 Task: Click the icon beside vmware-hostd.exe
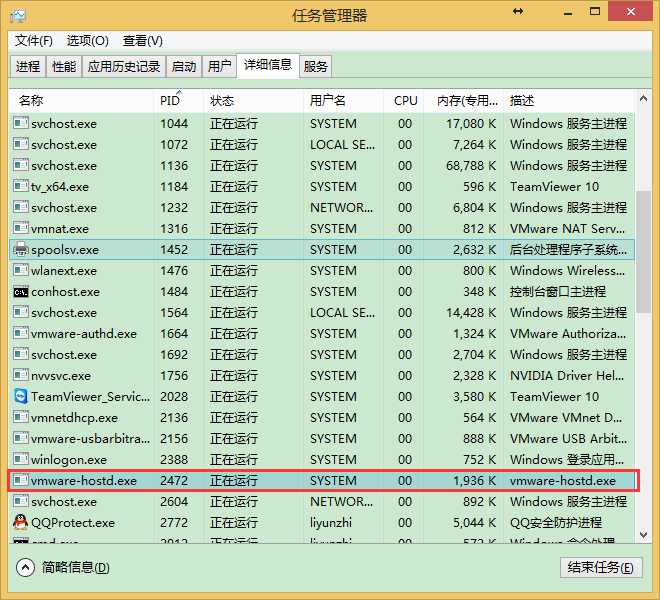[x=21, y=480]
